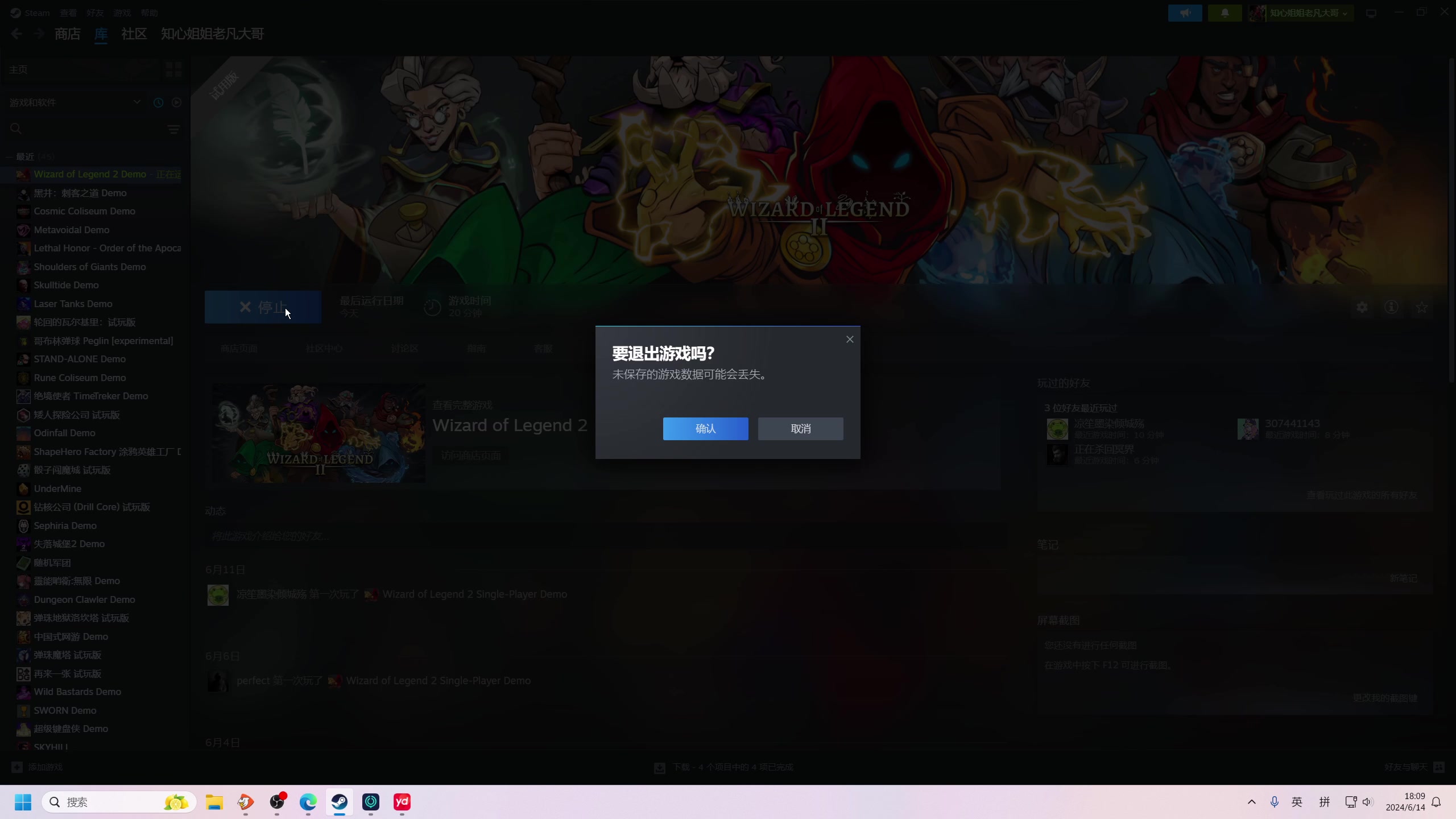Screen dimensions: 1456x819
Task: Click 添加游戏 at the bottom left
Action: pyautogui.click(x=38, y=767)
